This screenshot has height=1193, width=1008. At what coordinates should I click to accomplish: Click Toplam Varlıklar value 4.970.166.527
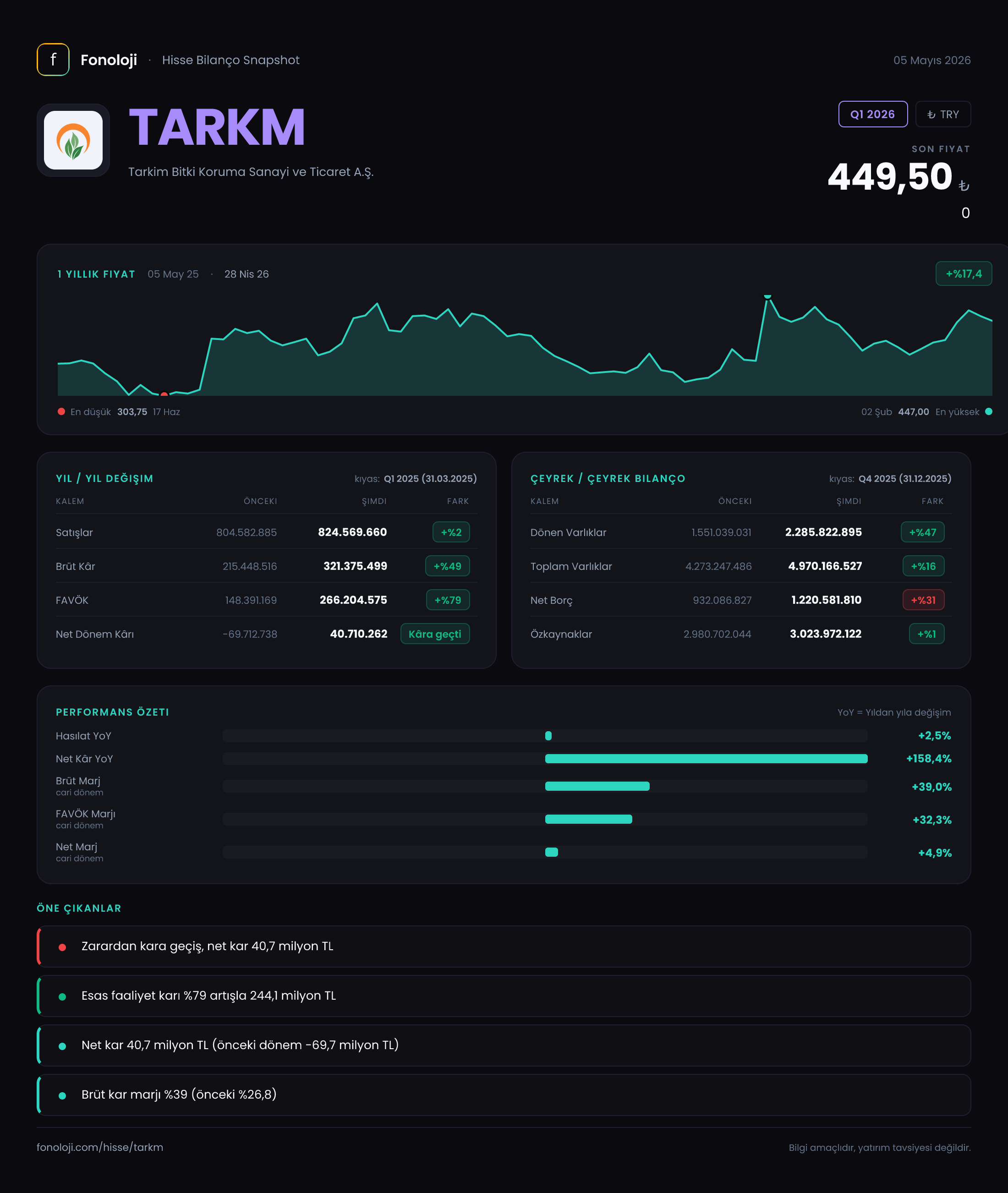825,566
